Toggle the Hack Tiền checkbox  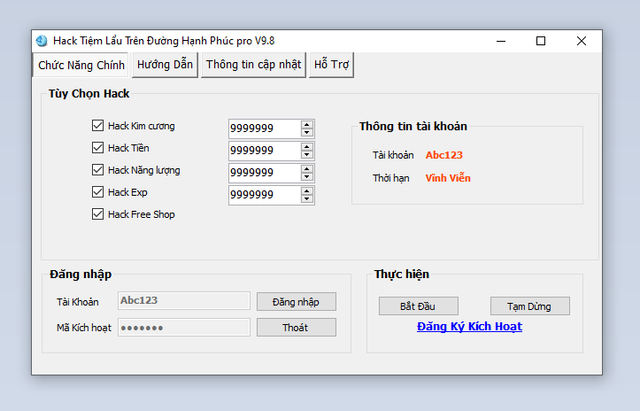(98, 148)
